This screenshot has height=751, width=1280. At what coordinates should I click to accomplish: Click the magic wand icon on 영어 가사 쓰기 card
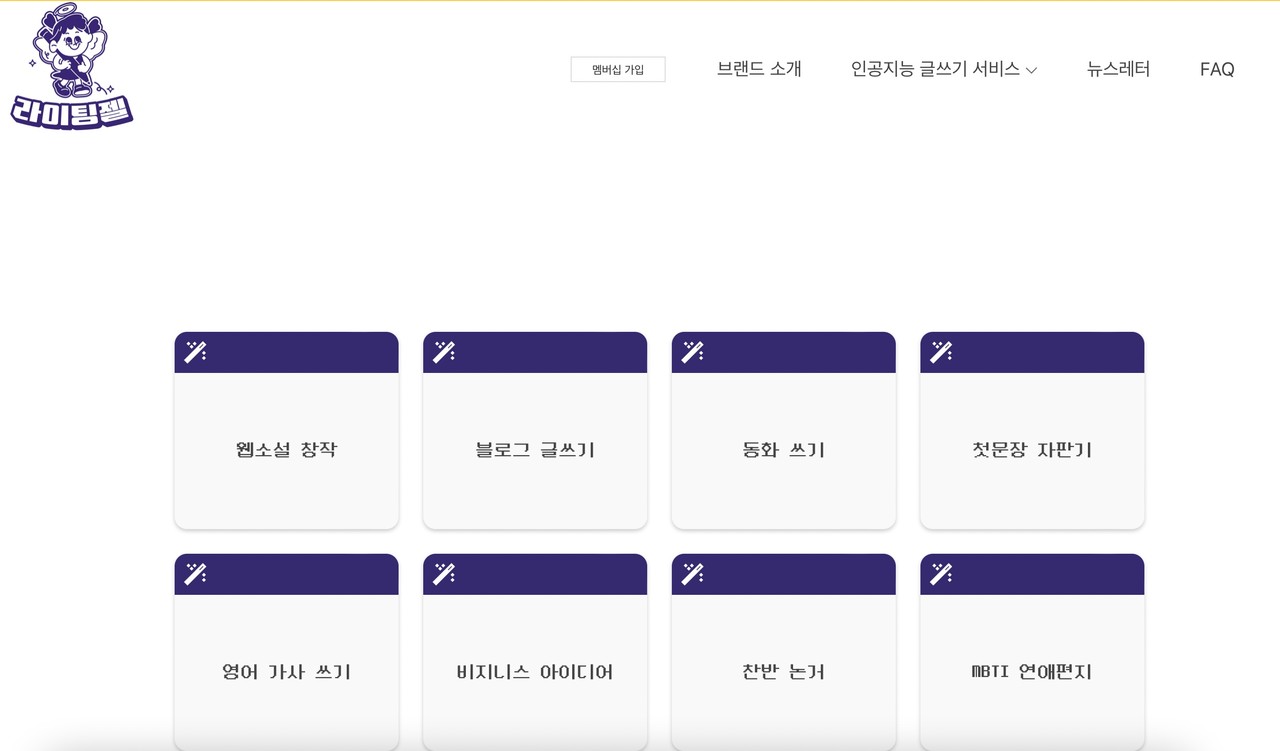[x=195, y=574]
